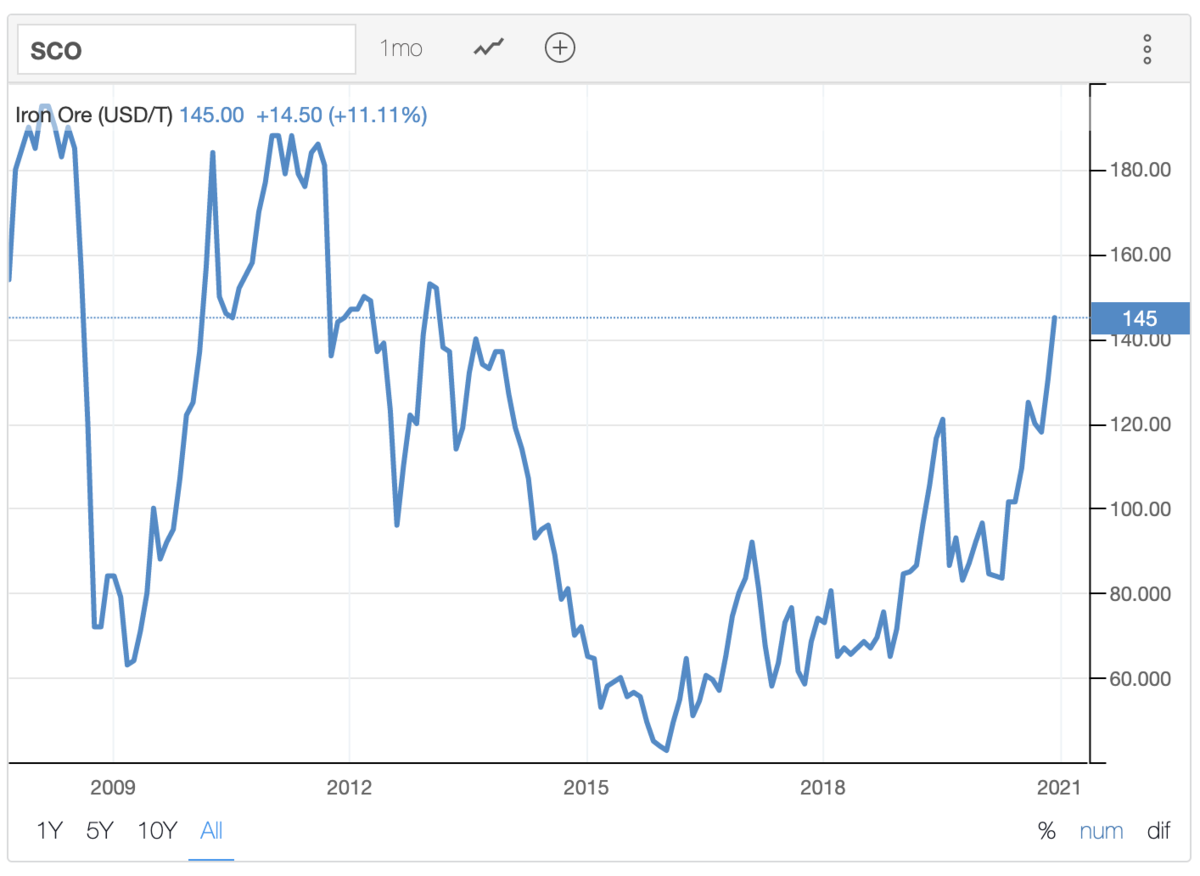Switch the scale to num mode

click(x=1101, y=831)
